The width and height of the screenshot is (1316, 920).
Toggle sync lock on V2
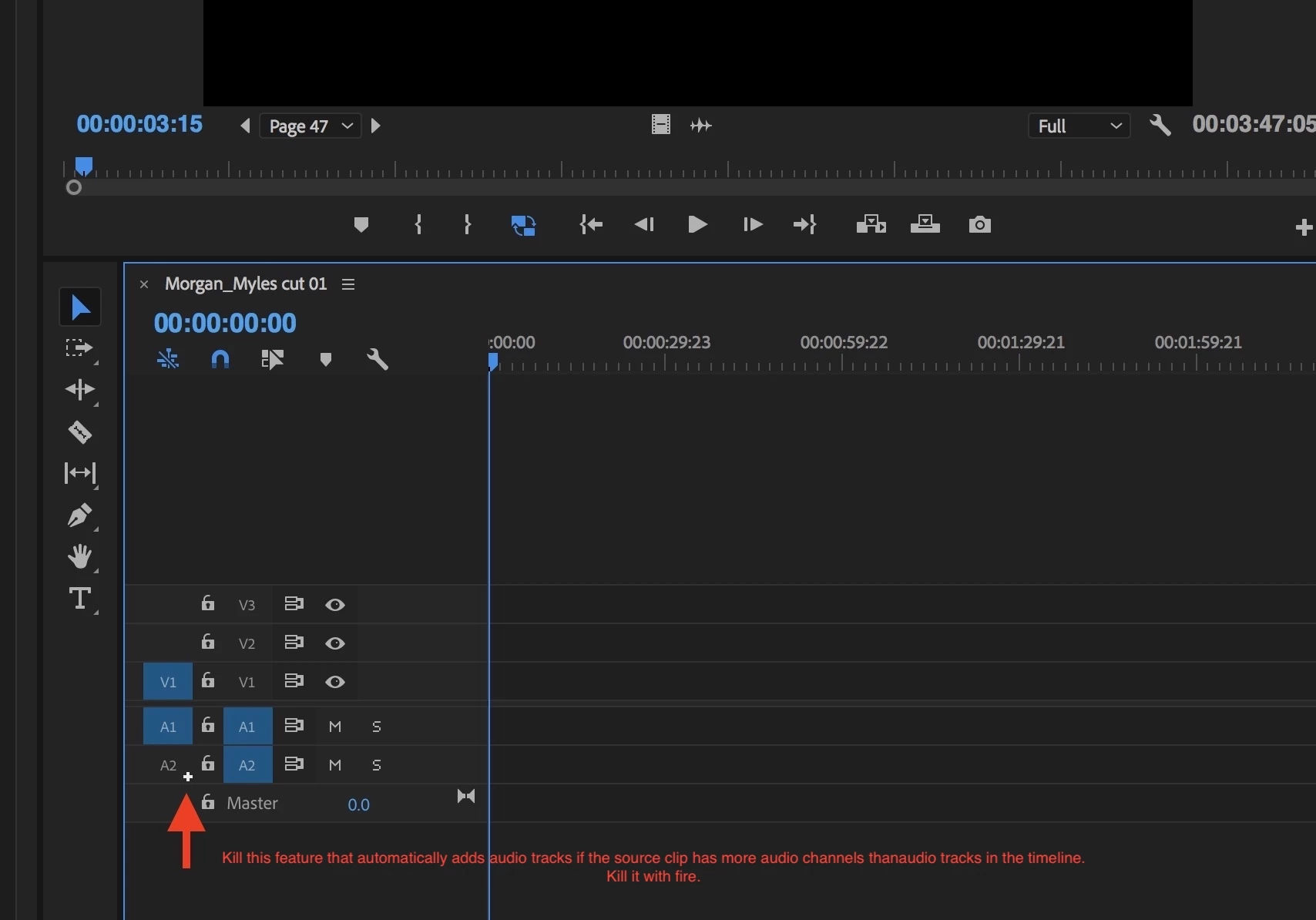(294, 643)
